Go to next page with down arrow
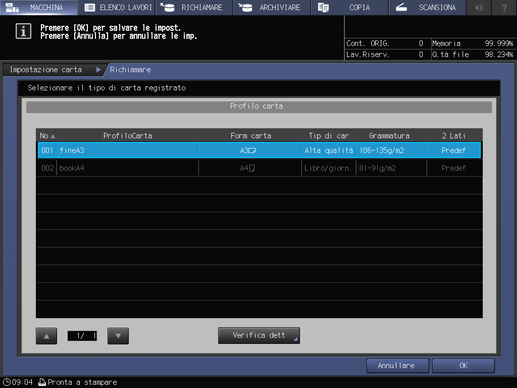The width and height of the screenshot is (517, 388). click(x=118, y=336)
